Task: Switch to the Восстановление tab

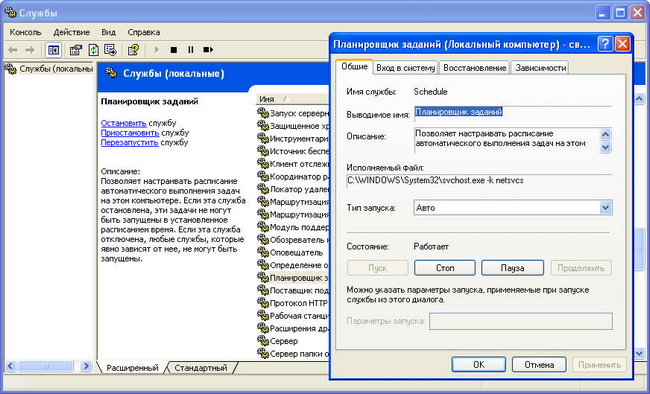Action: click(475, 68)
